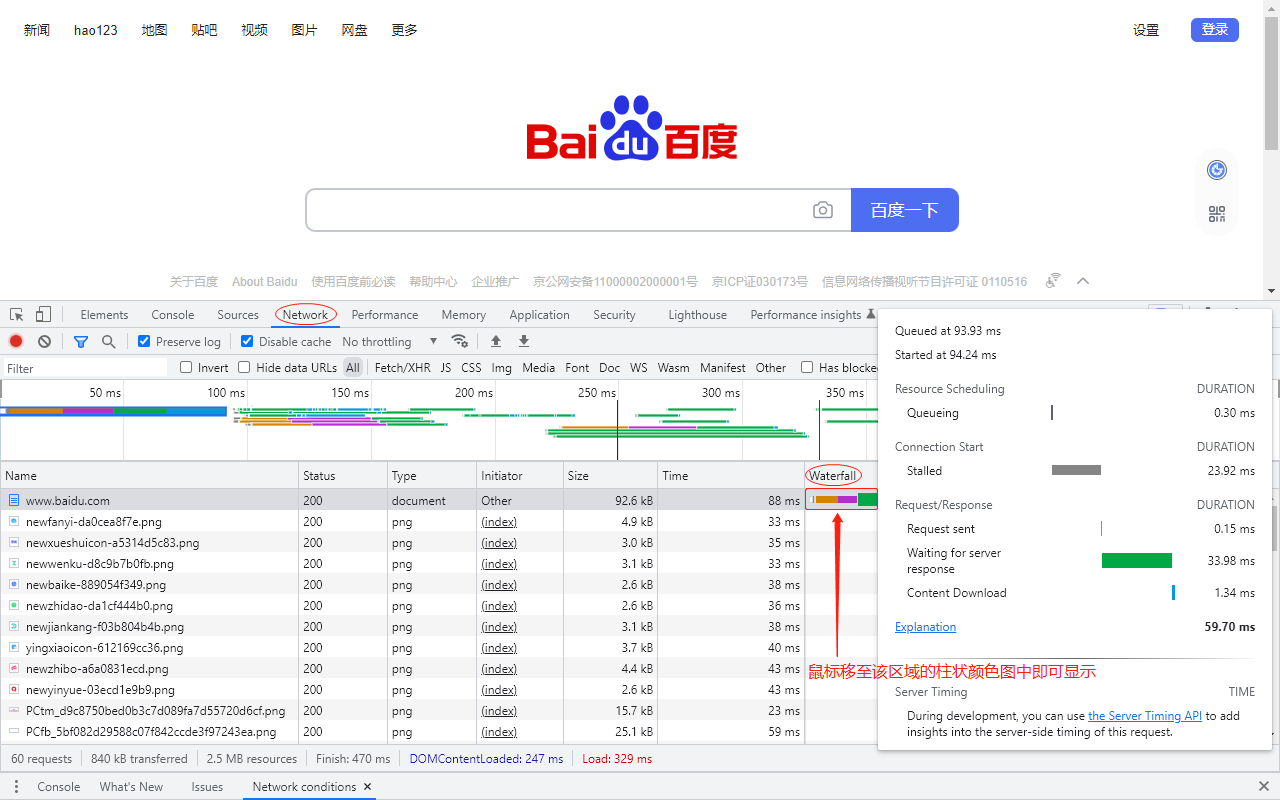The image size is (1280, 800).
Task: Open network conditions wifi-gear icon
Action: click(459, 341)
